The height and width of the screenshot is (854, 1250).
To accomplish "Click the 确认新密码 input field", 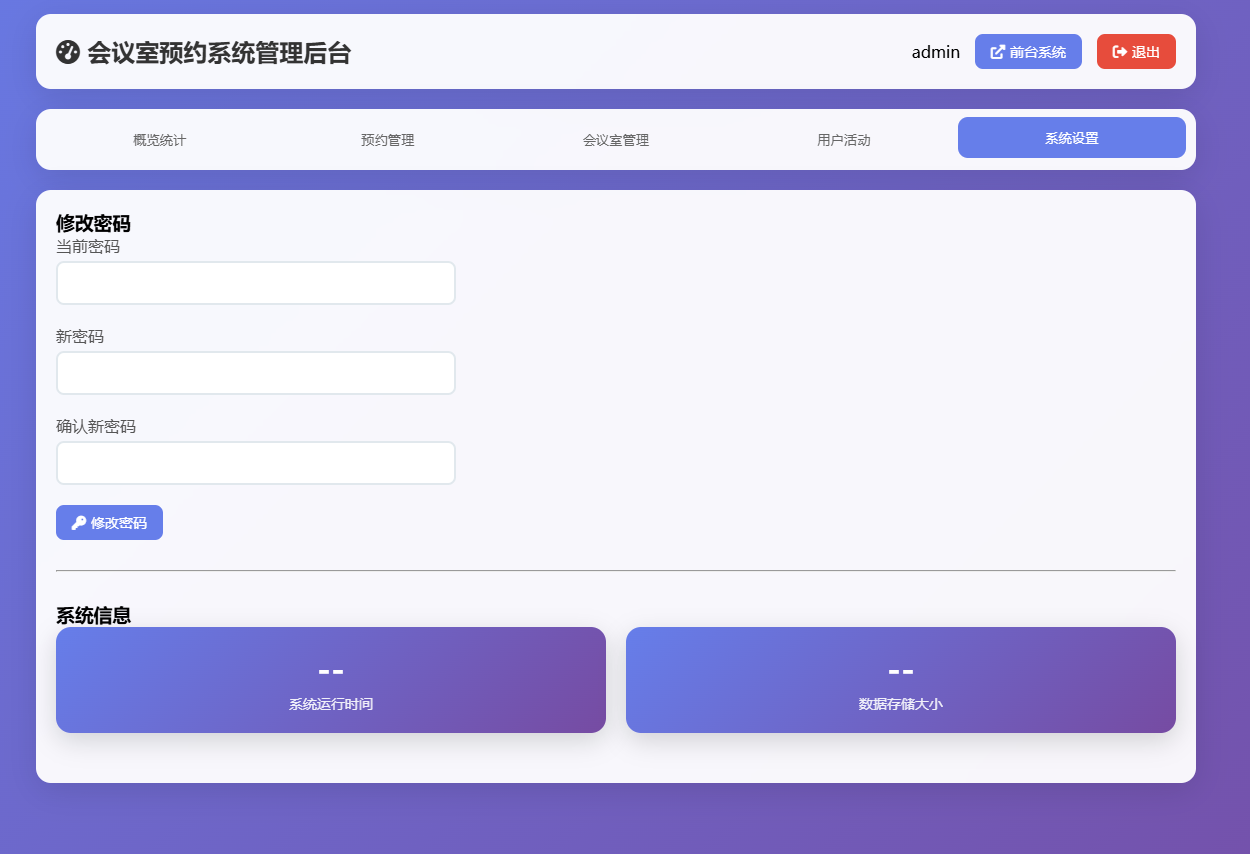I will 255,462.
